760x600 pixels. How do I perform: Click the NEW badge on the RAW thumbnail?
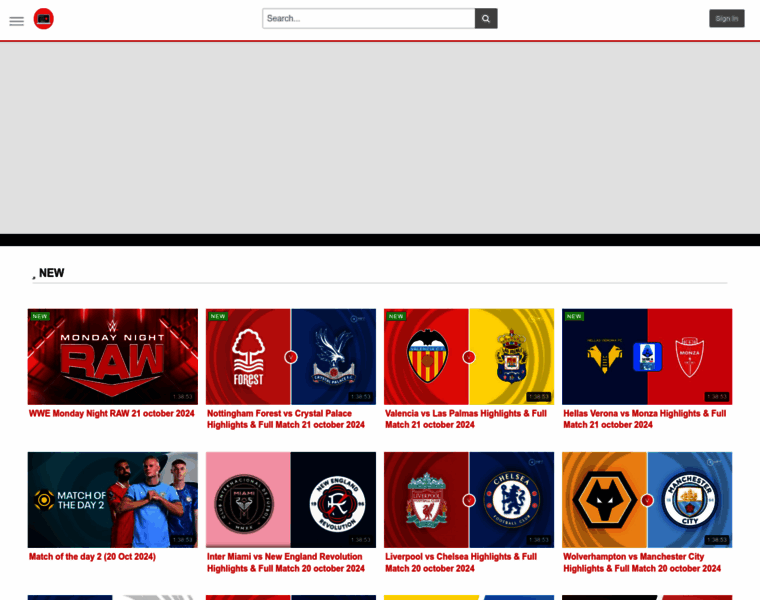40,316
